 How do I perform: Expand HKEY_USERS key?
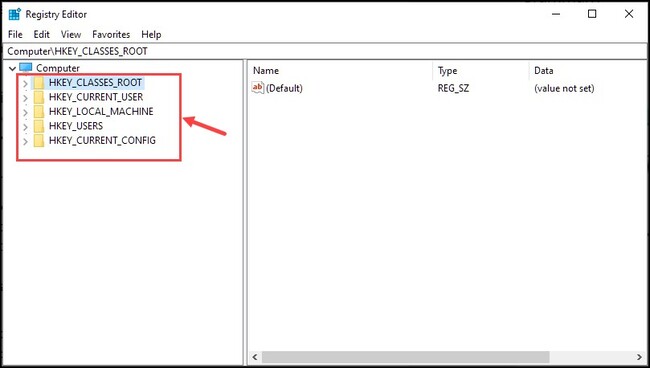[25, 127]
